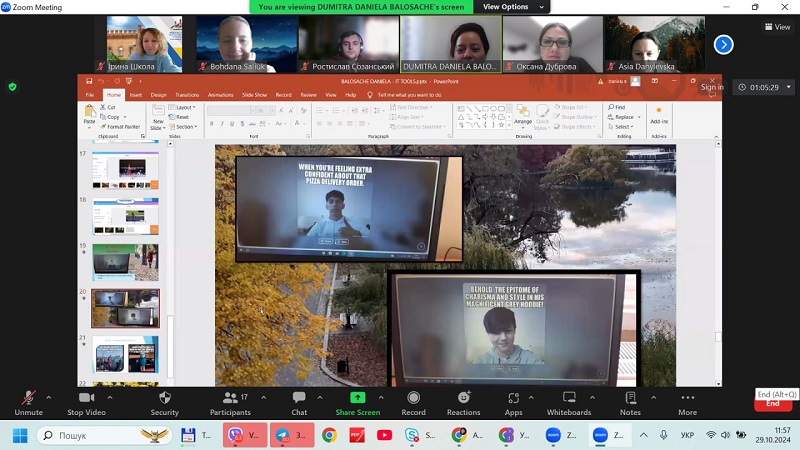Click Cut in the Clipboard group
This screenshot has height=450, width=800.
tap(108, 107)
